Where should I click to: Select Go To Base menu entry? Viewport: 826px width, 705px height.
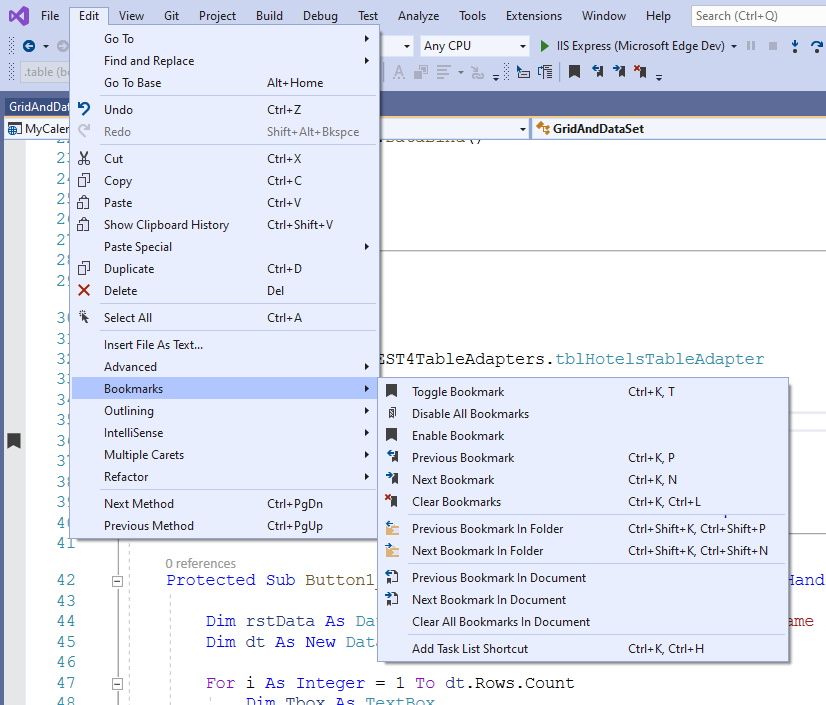pyautogui.click(x=225, y=83)
